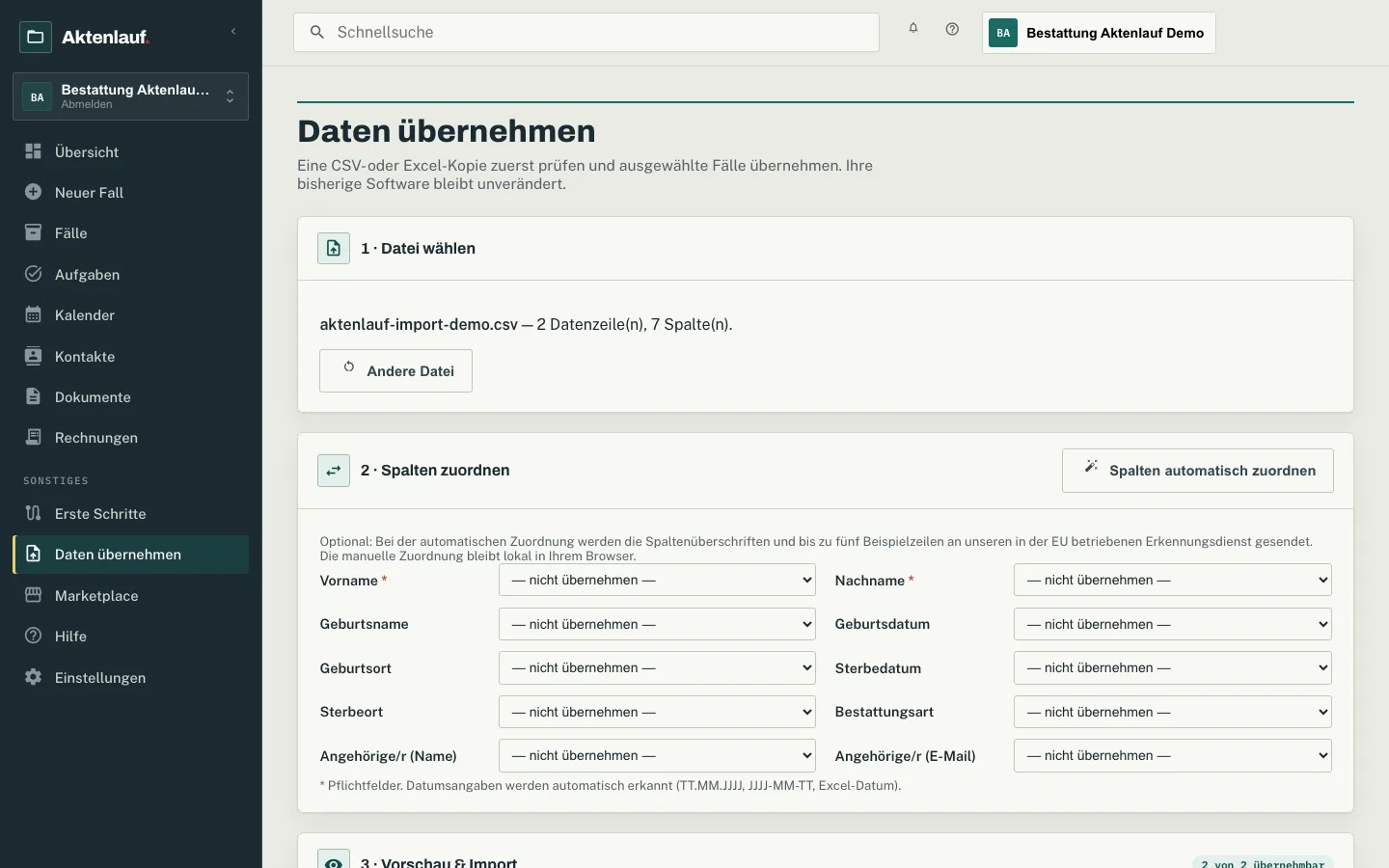Click the Rechnungen receipt icon

[33, 437]
